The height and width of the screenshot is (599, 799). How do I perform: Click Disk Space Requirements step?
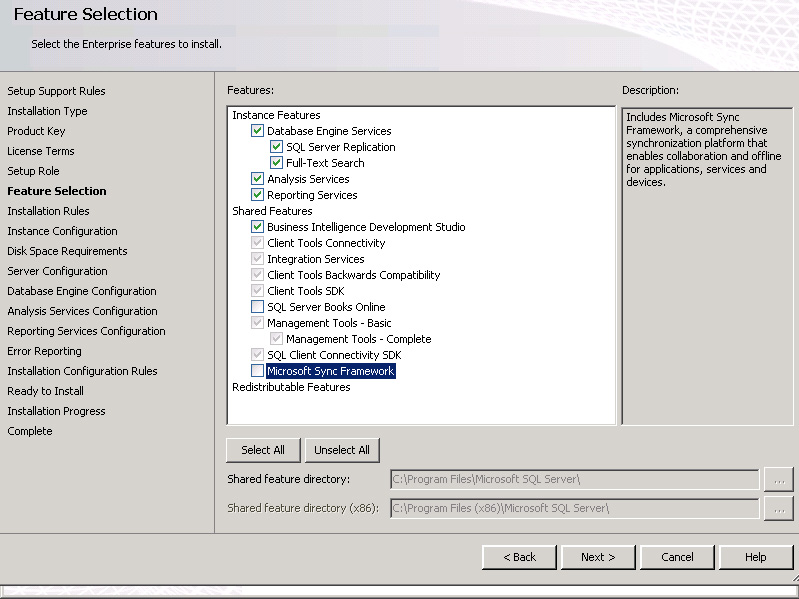[x=67, y=251]
